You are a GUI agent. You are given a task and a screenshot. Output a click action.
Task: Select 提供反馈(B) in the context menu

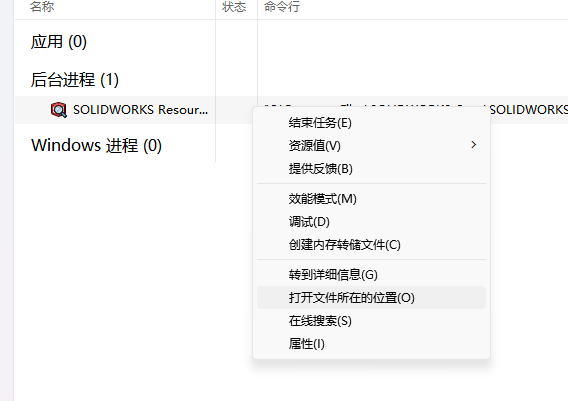coord(371,168)
